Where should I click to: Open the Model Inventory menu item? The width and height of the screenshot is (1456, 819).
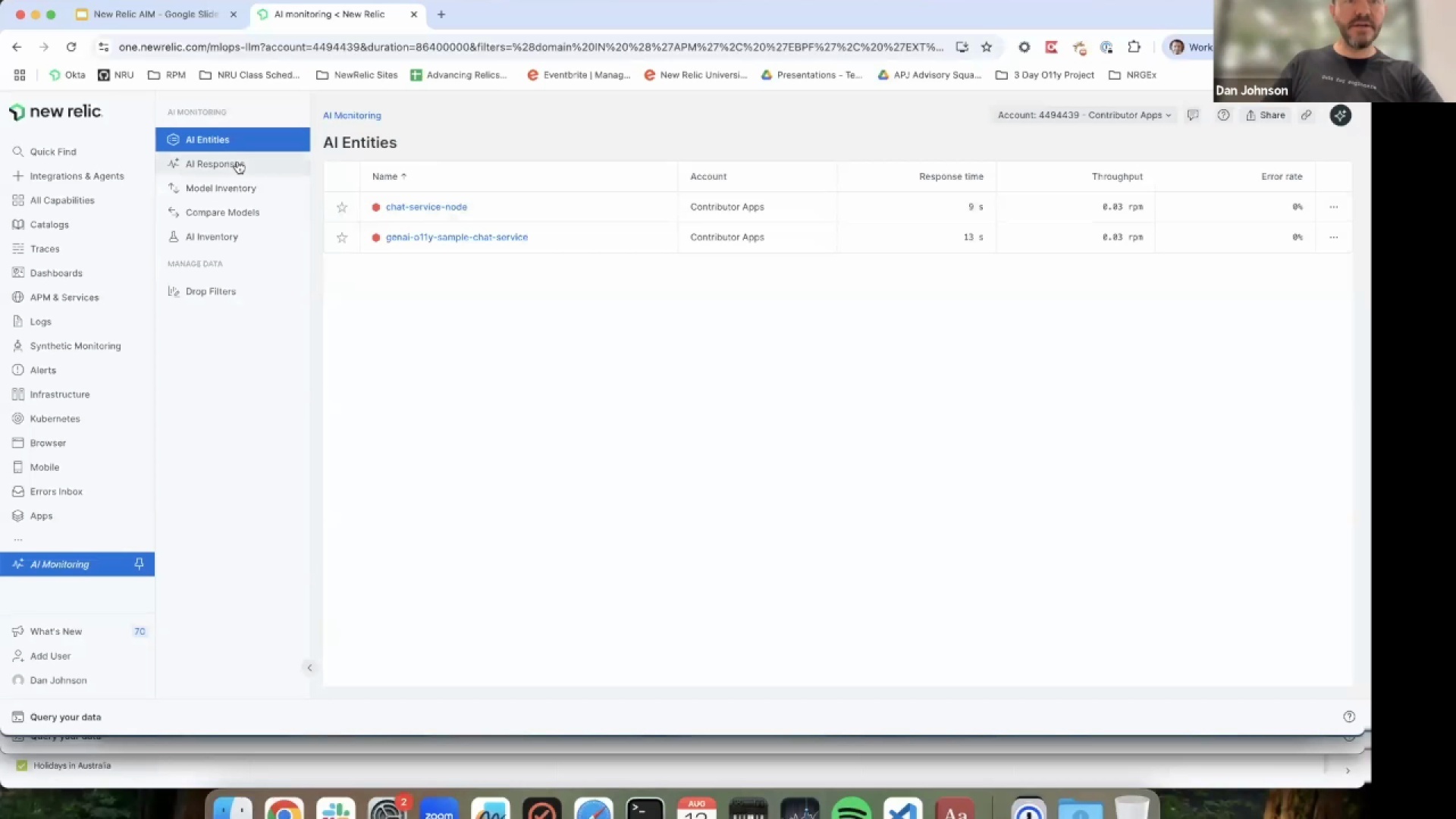pyautogui.click(x=221, y=188)
